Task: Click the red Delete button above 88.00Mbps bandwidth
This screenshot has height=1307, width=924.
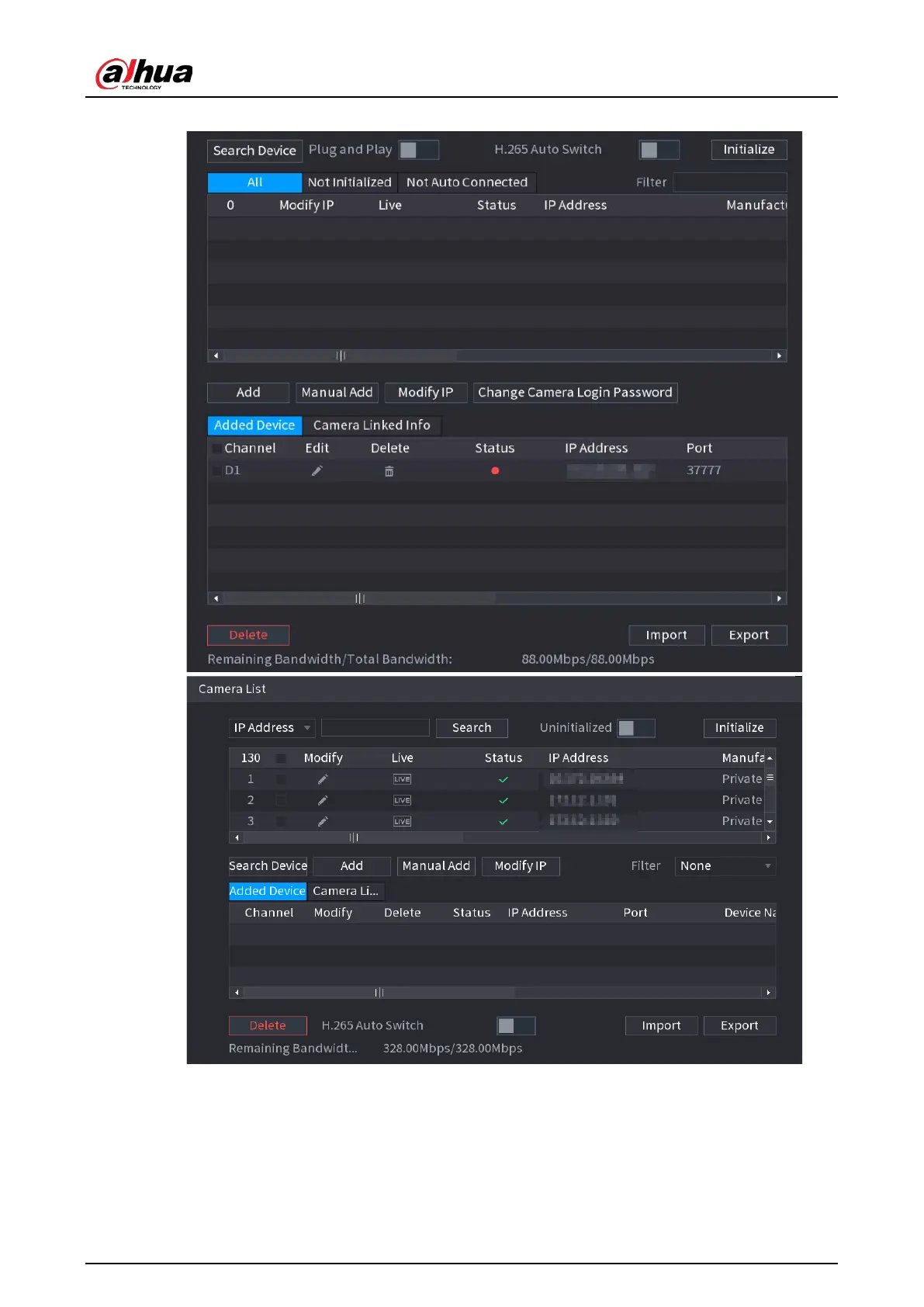Action: click(248, 636)
